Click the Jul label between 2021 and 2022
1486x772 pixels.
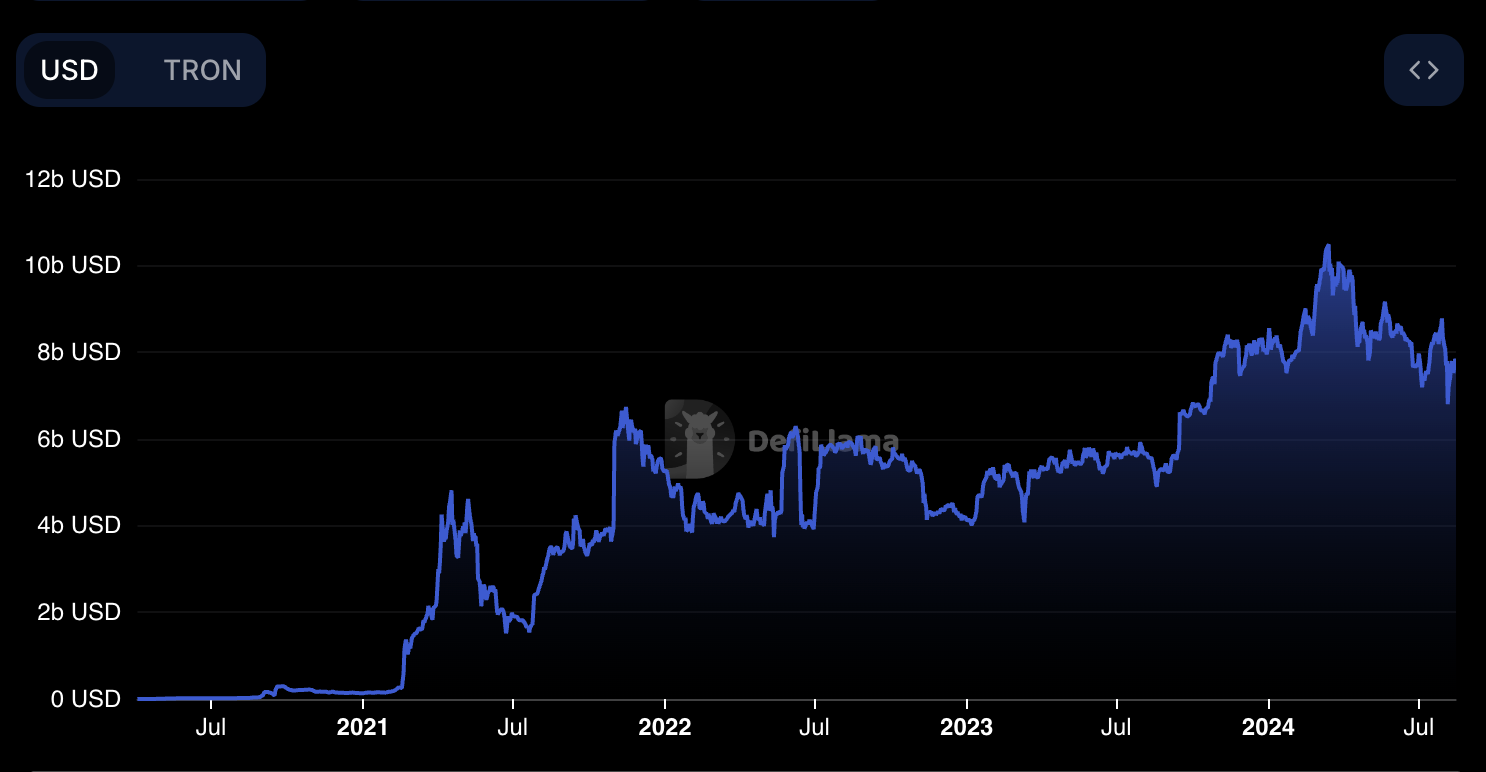coord(512,727)
